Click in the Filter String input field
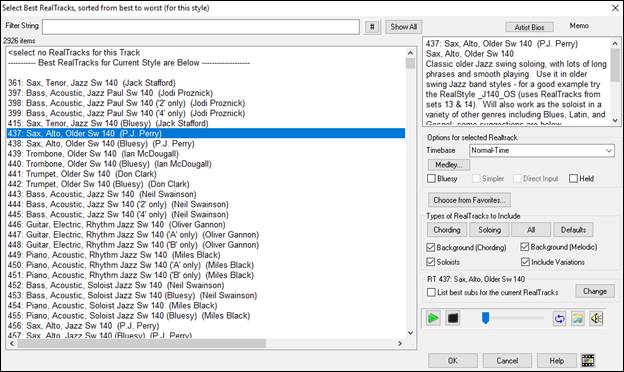This screenshot has width=624, height=372. point(201,27)
